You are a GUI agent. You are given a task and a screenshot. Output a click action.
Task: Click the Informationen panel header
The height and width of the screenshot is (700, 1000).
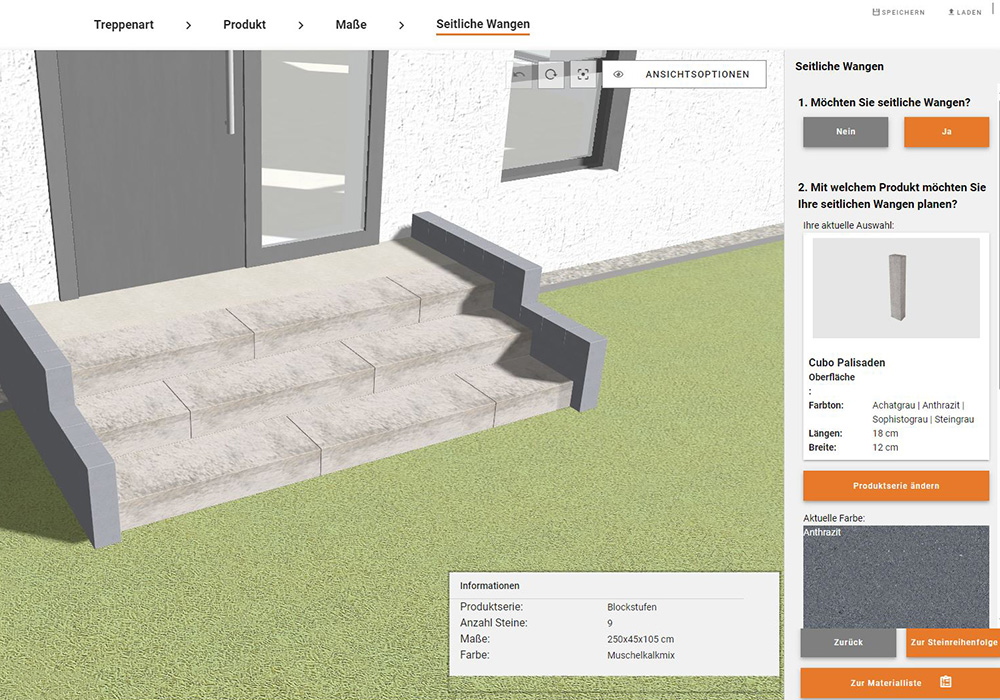(490, 585)
